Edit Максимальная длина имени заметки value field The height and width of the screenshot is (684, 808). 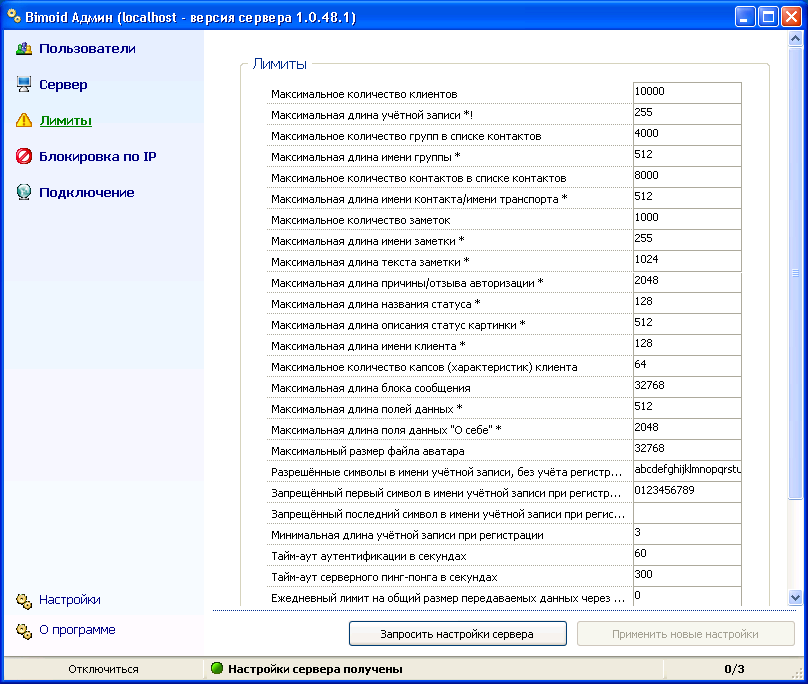tap(687, 240)
